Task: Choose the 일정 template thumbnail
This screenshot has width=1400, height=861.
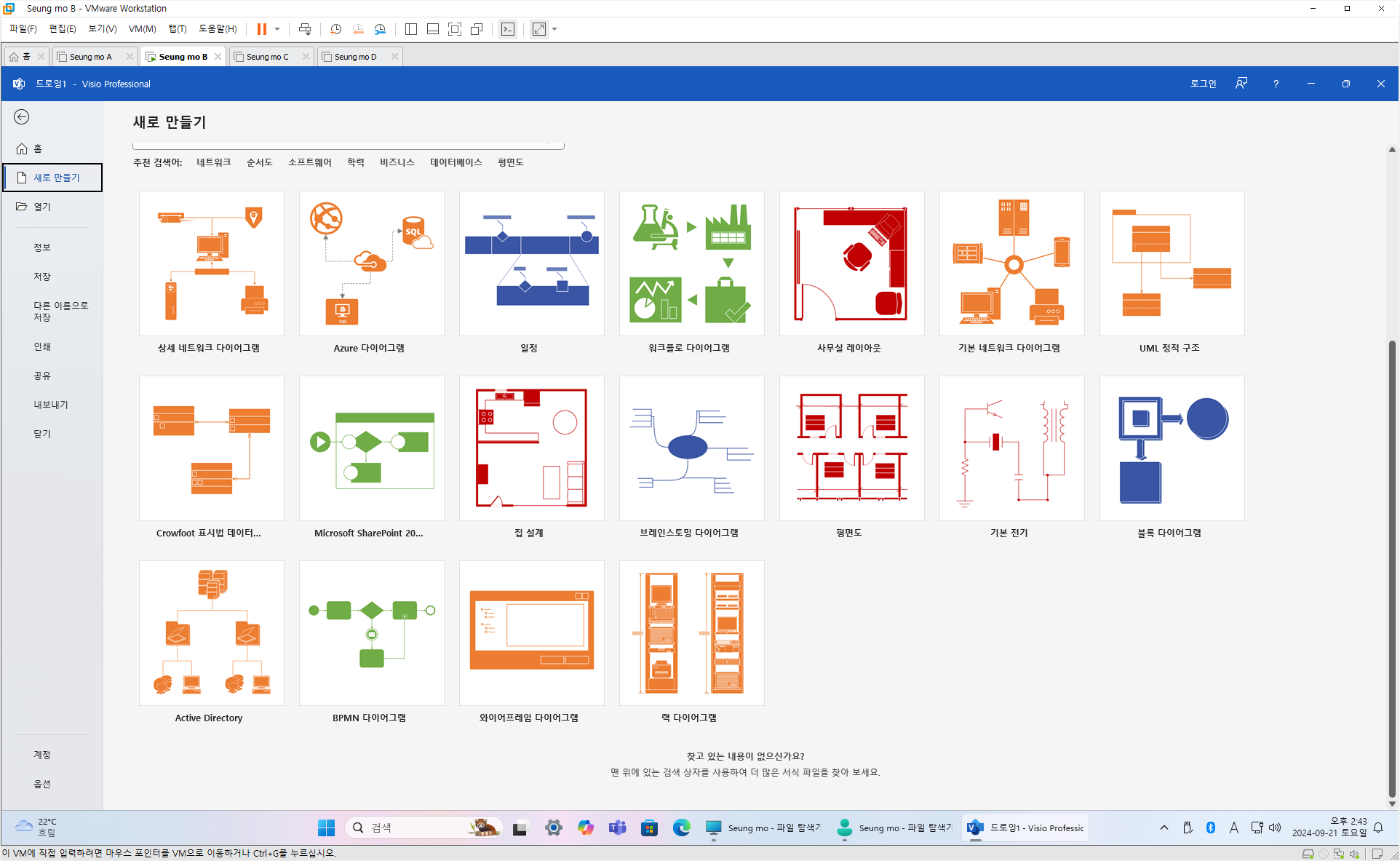Action: (531, 263)
